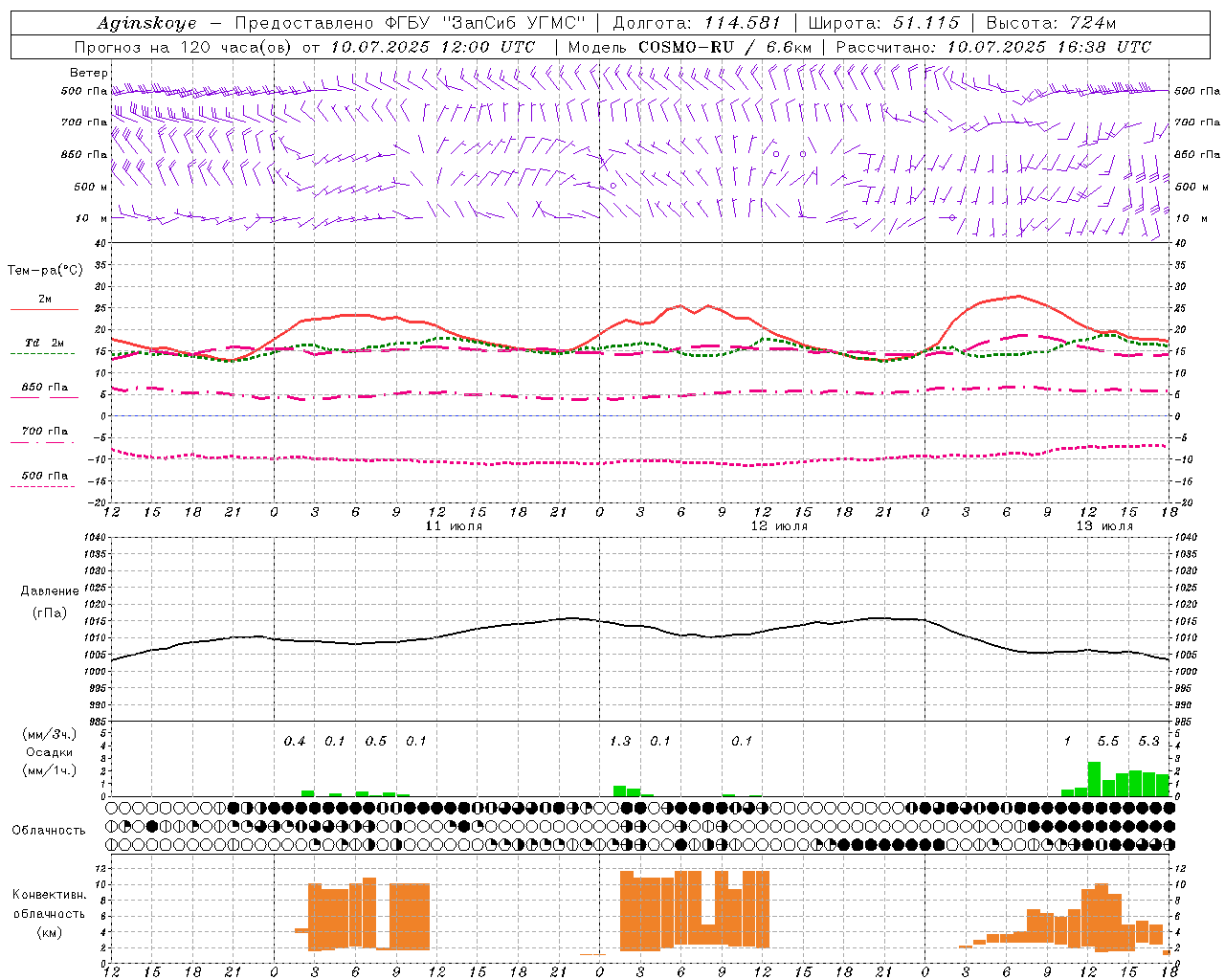Select the 'Модель COSMO-RU / 6.6км' model label
Screen dimensions: 1225x980
click(690, 47)
